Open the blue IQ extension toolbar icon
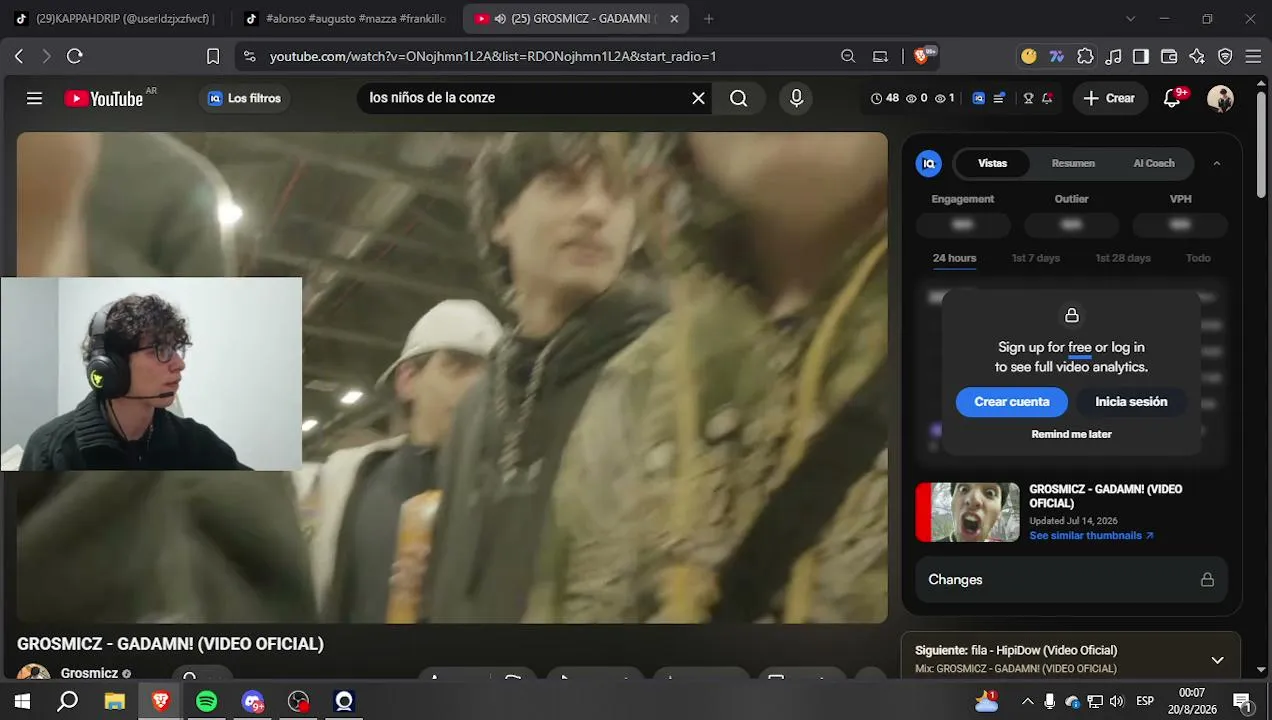 click(978, 98)
